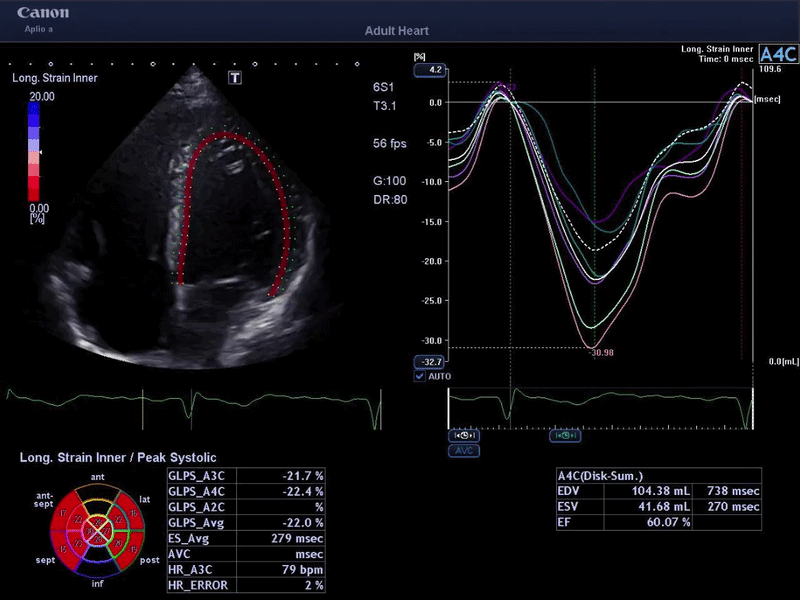Image resolution: width=800 pixels, height=600 pixels.
Task: Click the GLPS_A4C value -22.4 %
Action: point(303,492)
